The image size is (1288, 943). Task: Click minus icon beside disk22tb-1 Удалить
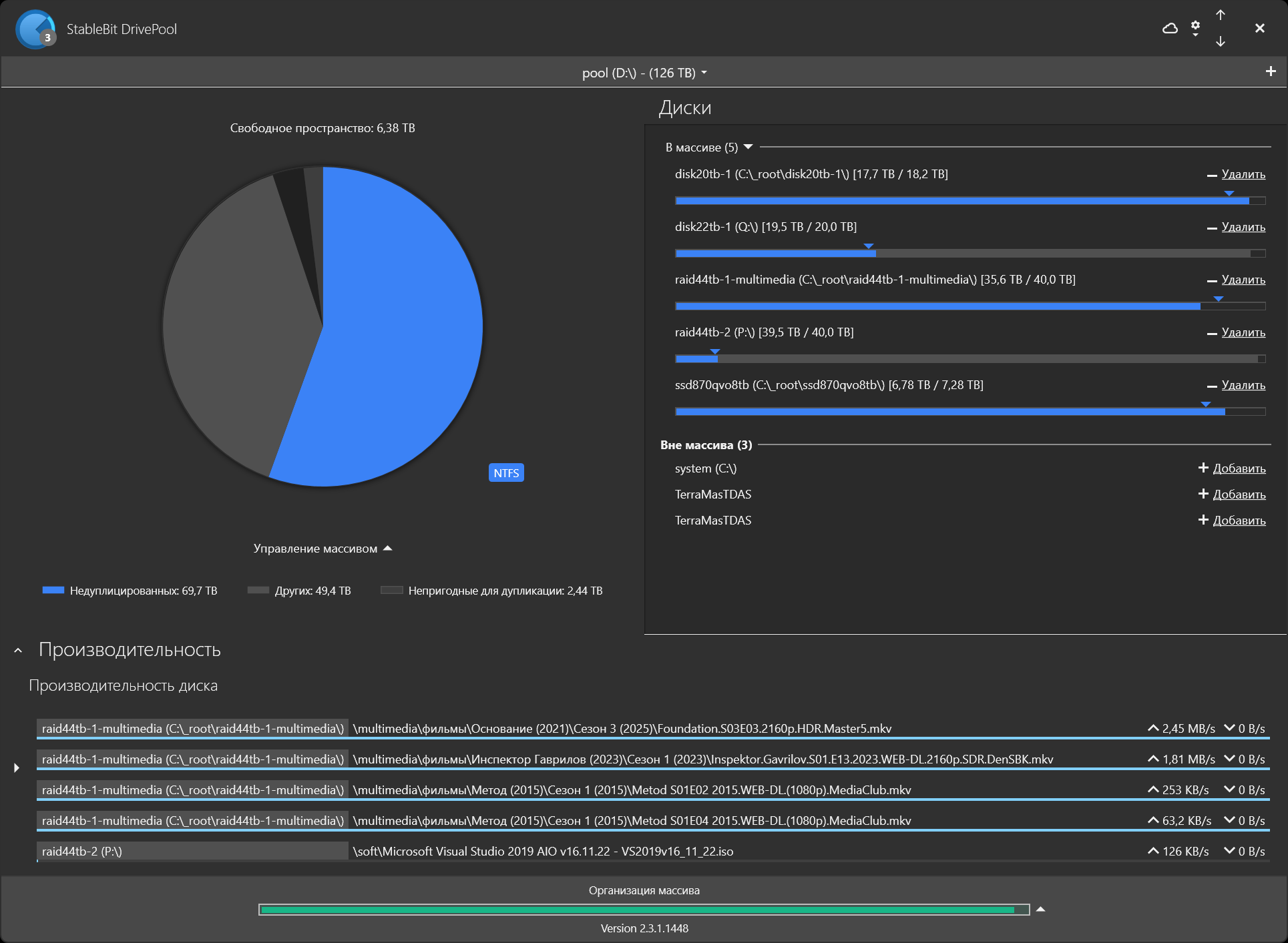(1212, 228)
